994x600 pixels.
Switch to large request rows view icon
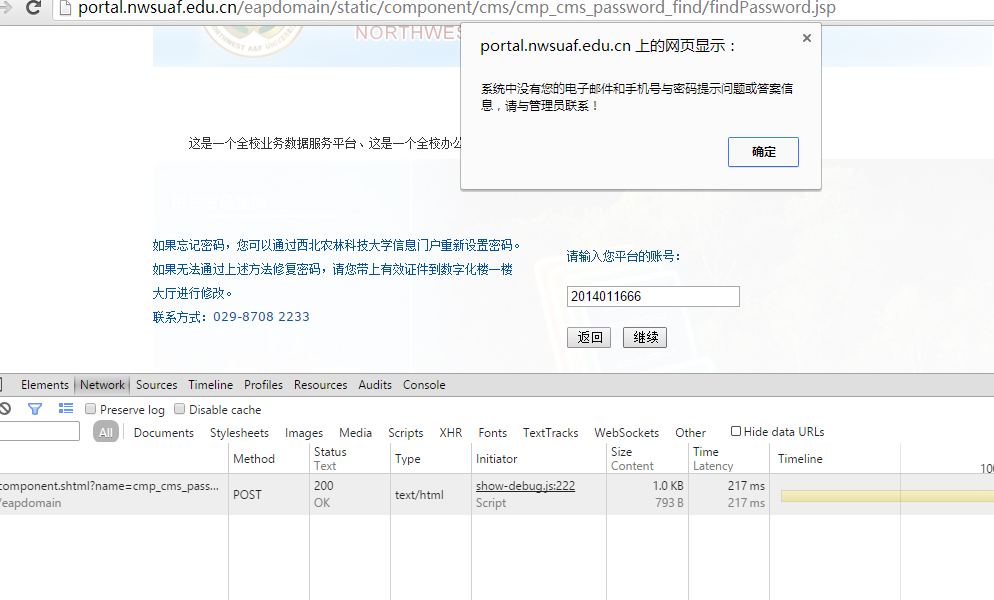click(65, 408)
